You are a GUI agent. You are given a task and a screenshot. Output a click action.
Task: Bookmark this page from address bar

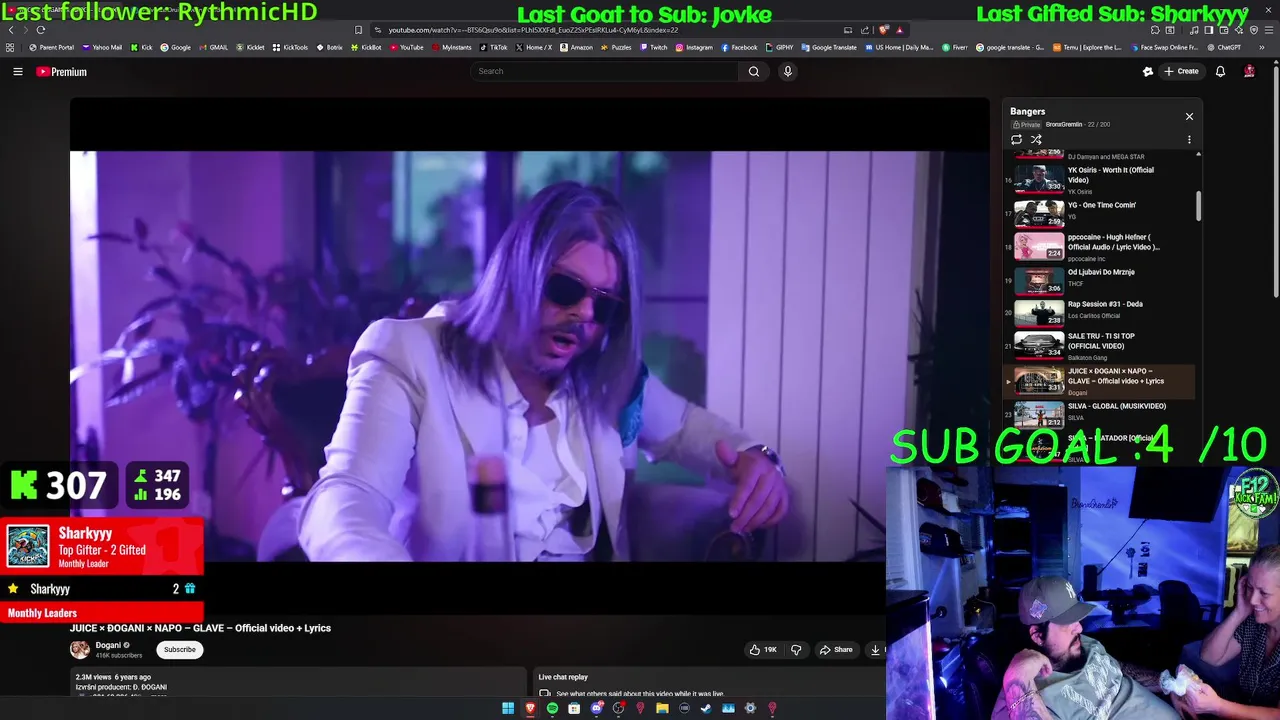pos(358,30)
